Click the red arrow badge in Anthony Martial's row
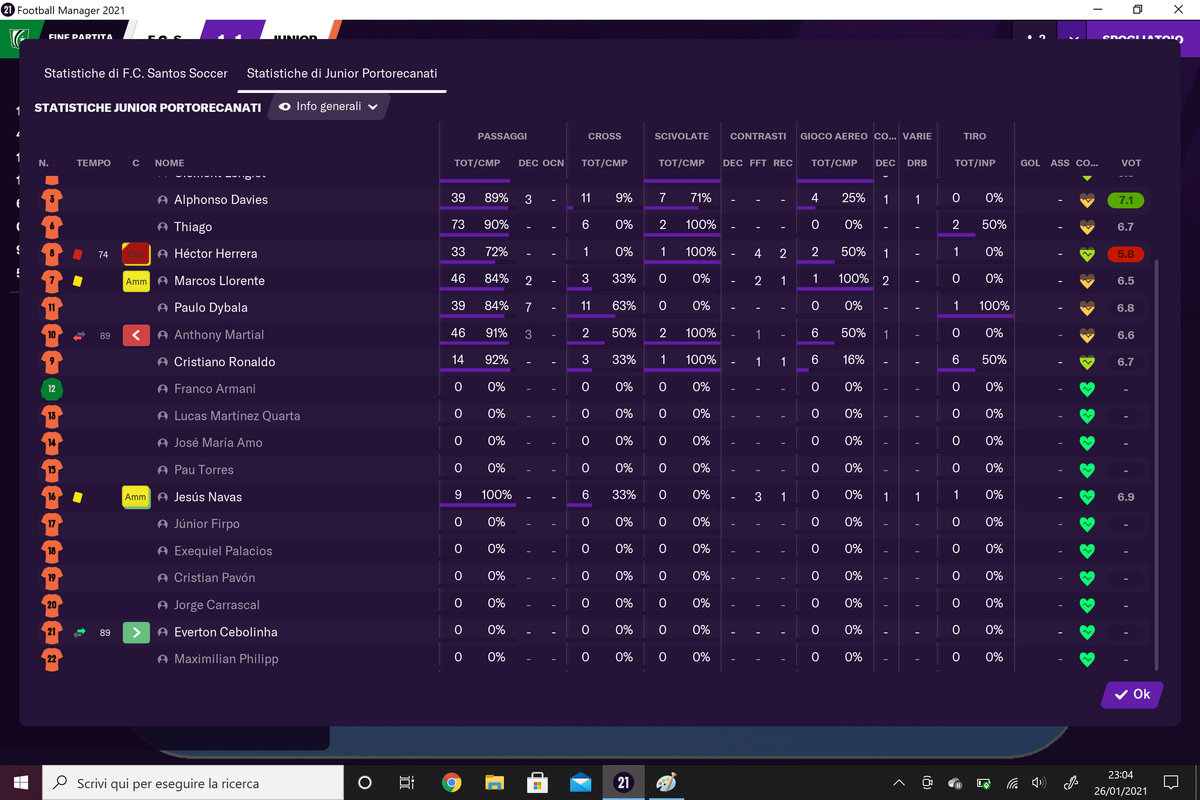Image resolution: width=1200 pixels, height=800 pixels. 136,335
